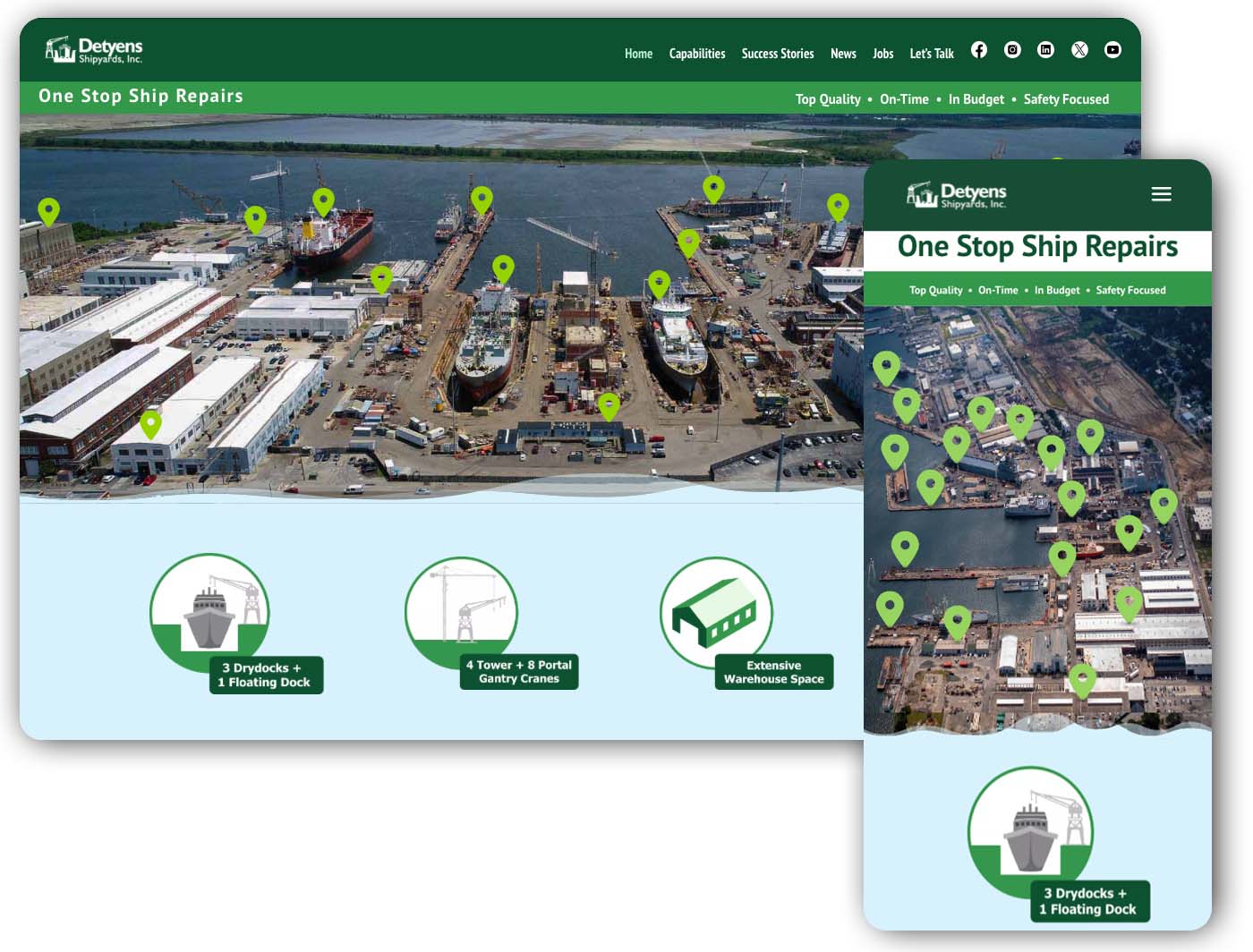Tap the mobile 3 Drydocks + 1 Floating Dock label
The width and height of the screenshot is (1253, 952).
[1087, 901]
